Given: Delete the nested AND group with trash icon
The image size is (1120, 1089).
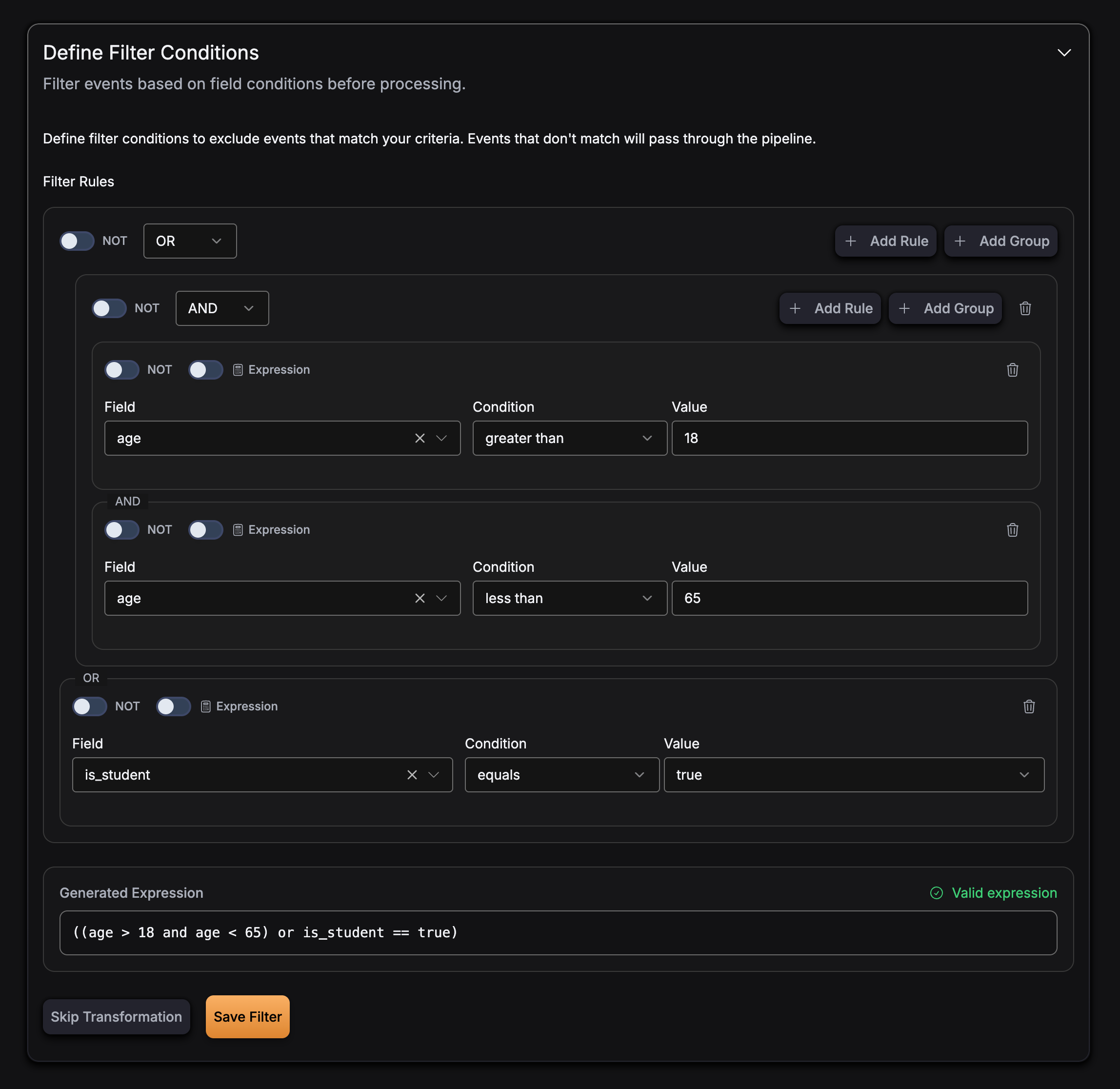Looking at the screenshot, I should [1024, 308].
